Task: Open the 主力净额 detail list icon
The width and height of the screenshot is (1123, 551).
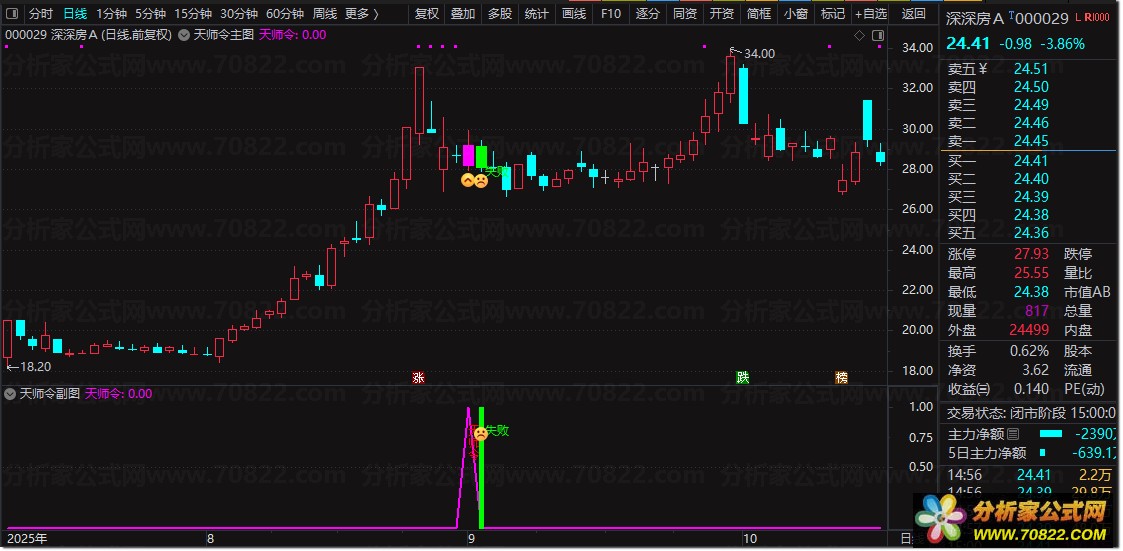Action: pyautogui.click(x=1012, y=434)
